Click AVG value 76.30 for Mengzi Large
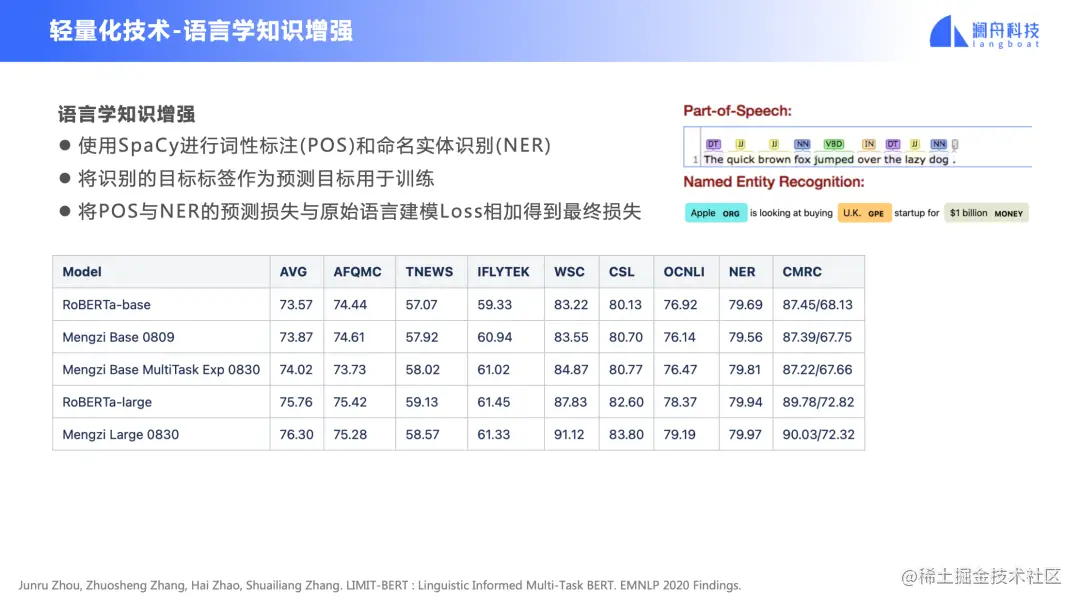This screenshot has height=605, width=1080. (296, 435)
